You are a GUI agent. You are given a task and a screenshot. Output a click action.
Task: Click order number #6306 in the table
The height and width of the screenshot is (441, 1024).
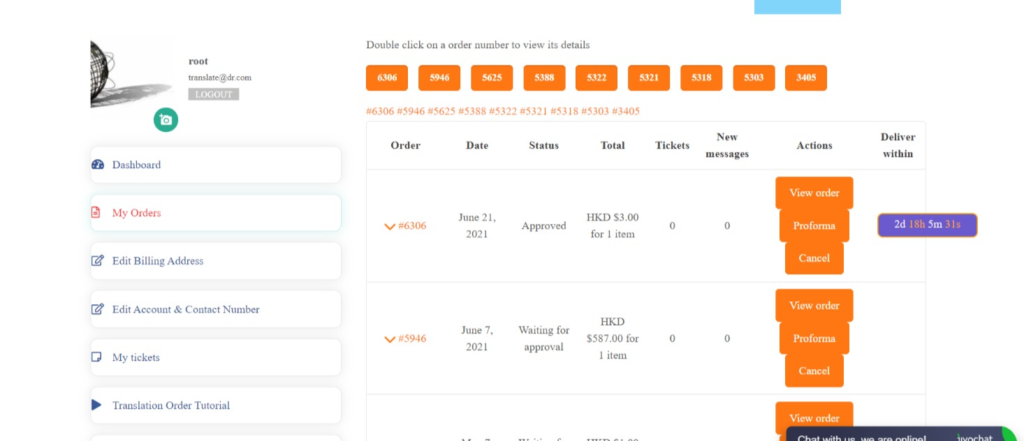pos(412,226)
